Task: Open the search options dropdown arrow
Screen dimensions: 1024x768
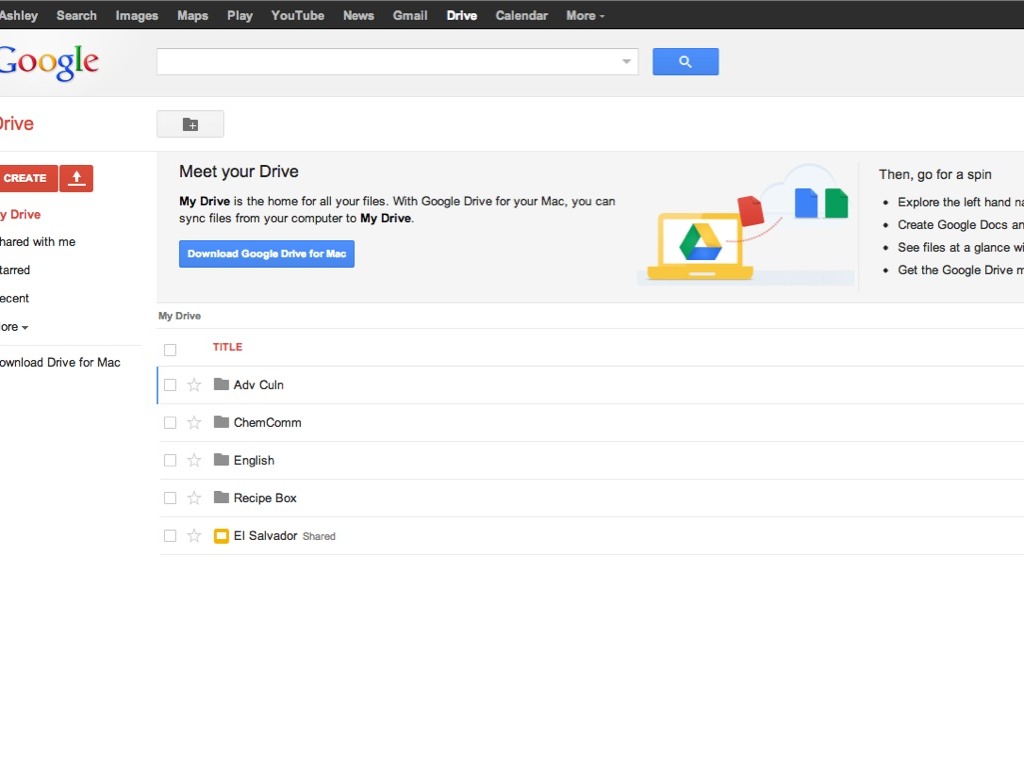Action: (627, 62)
